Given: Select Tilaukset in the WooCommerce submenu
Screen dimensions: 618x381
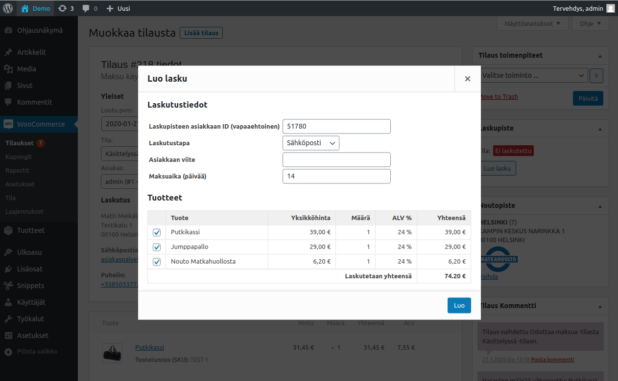Looking at the screenshot, I should (19, 143).
